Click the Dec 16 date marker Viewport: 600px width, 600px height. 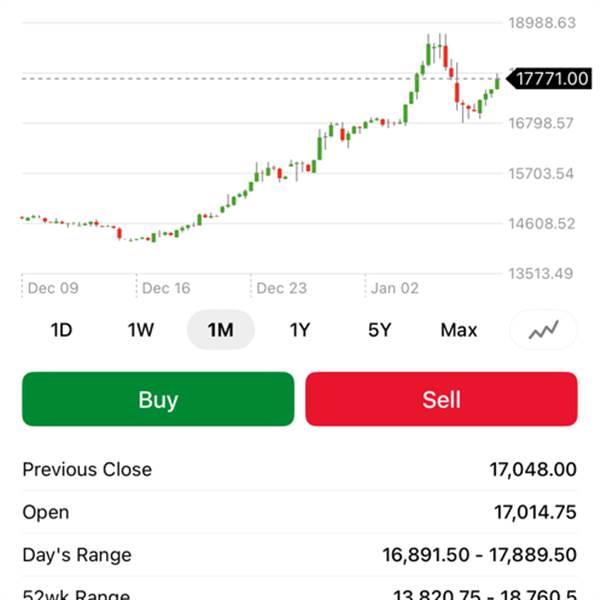166,288
